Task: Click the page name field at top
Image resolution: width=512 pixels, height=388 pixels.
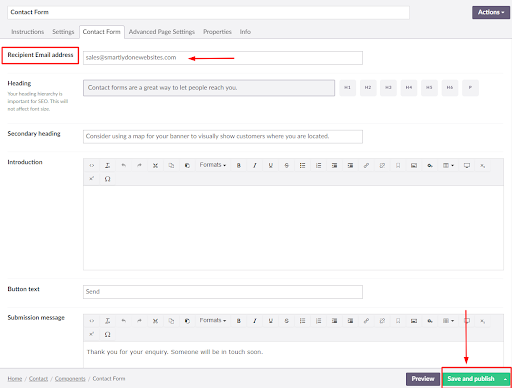Action: click(208, 12)
